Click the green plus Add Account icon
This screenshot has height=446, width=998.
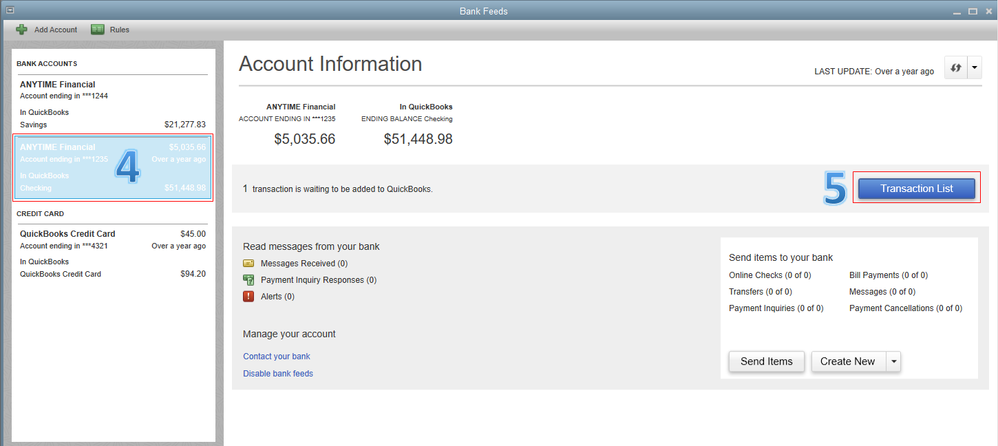click(x=21, y=30)
